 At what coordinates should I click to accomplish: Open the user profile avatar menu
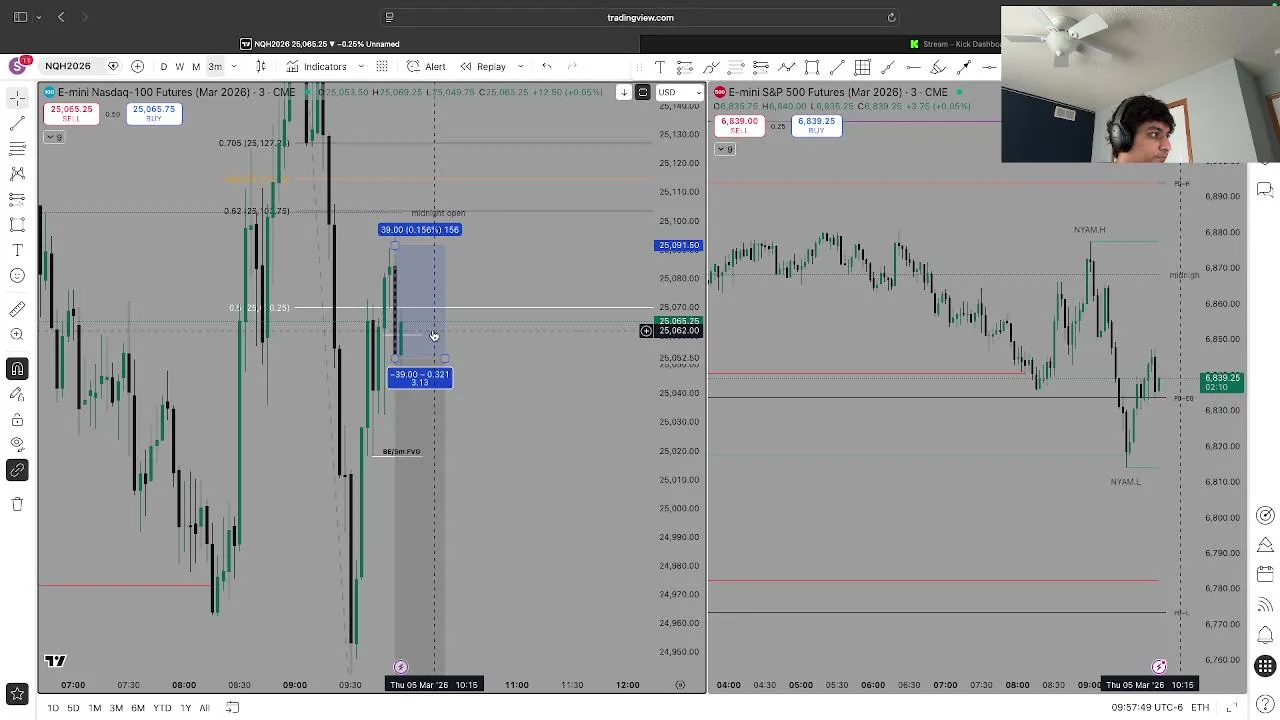(18, 66)
